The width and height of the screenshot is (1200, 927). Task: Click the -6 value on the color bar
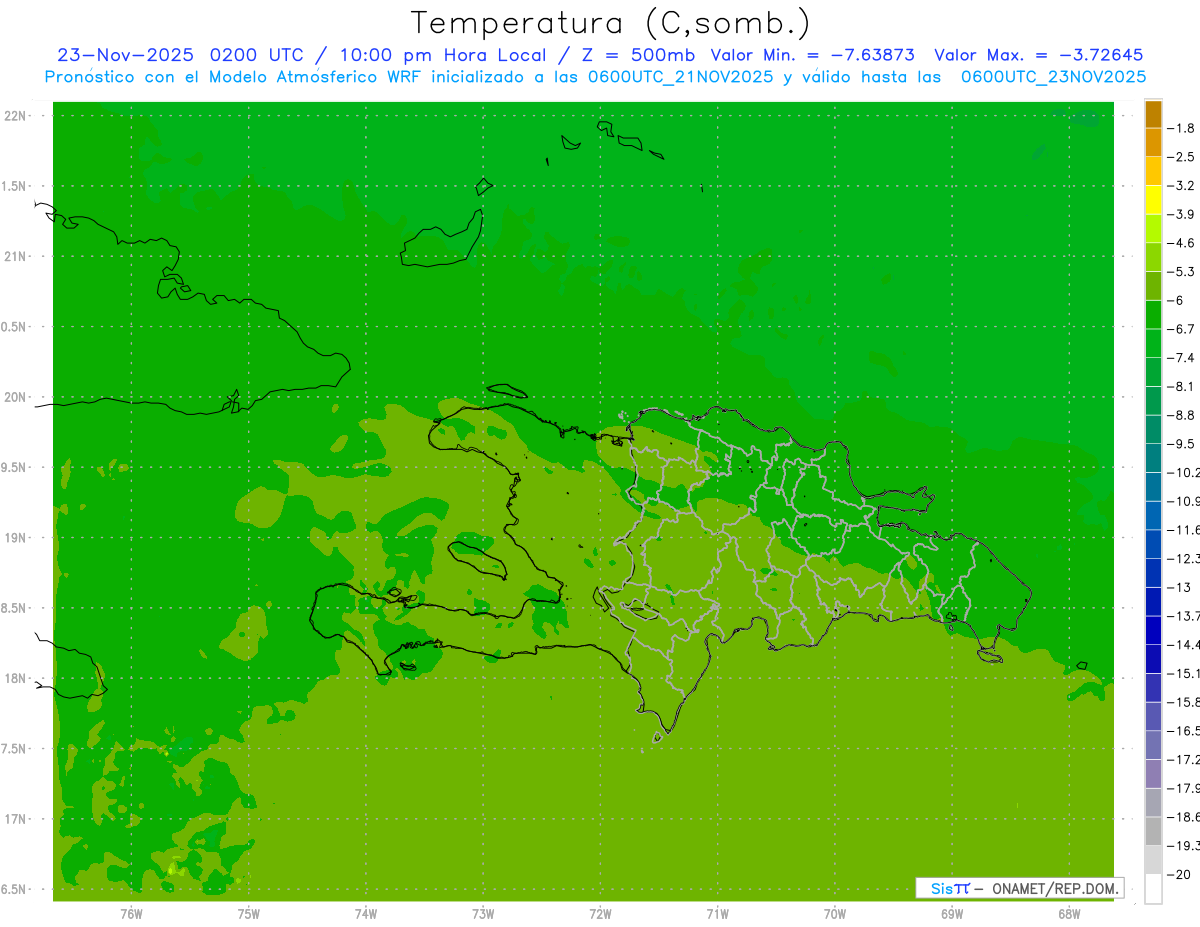[x=1177, y=300]
